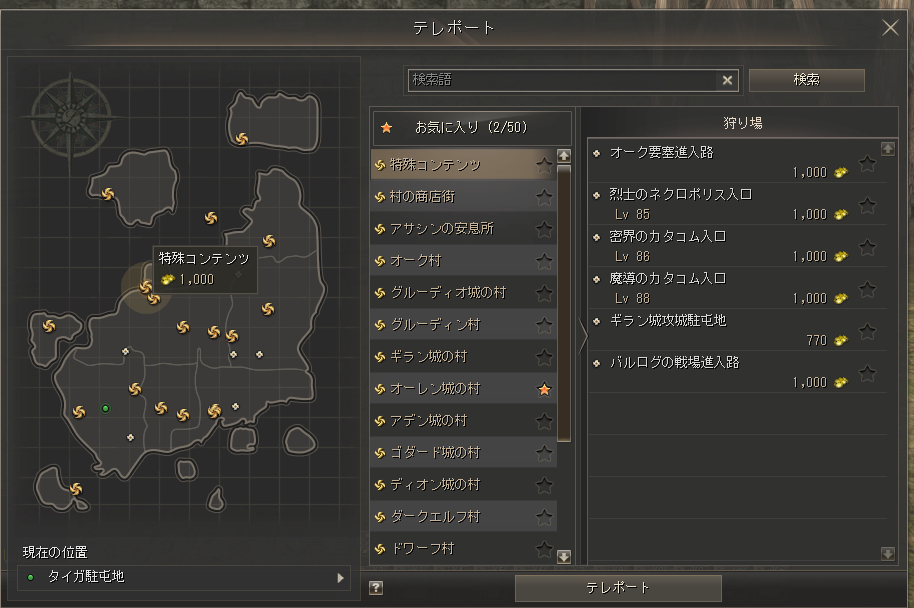Select the teleport marker on the southwest island

click(76, 488)
